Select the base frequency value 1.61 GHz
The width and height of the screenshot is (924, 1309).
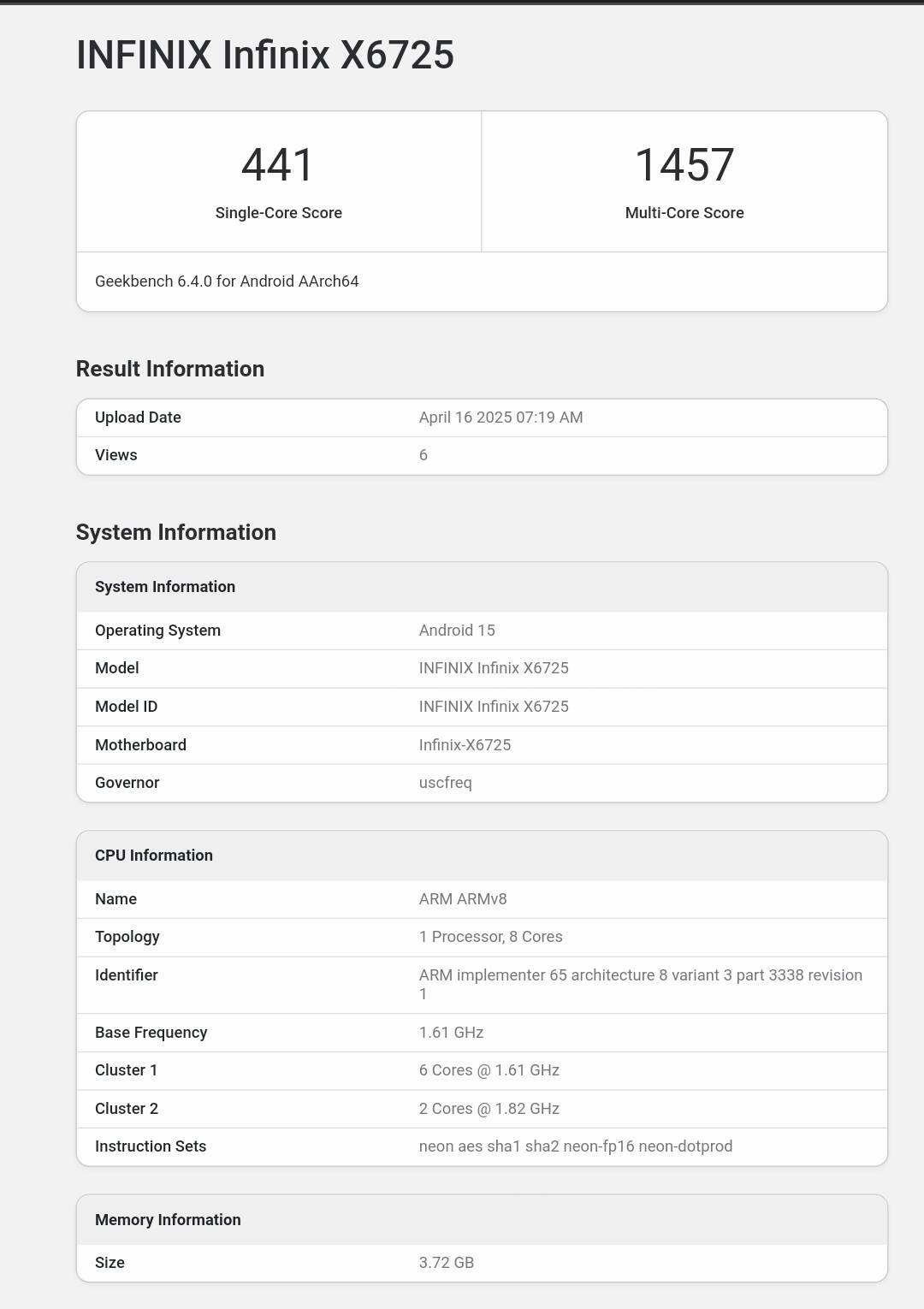pos(452,1033)
